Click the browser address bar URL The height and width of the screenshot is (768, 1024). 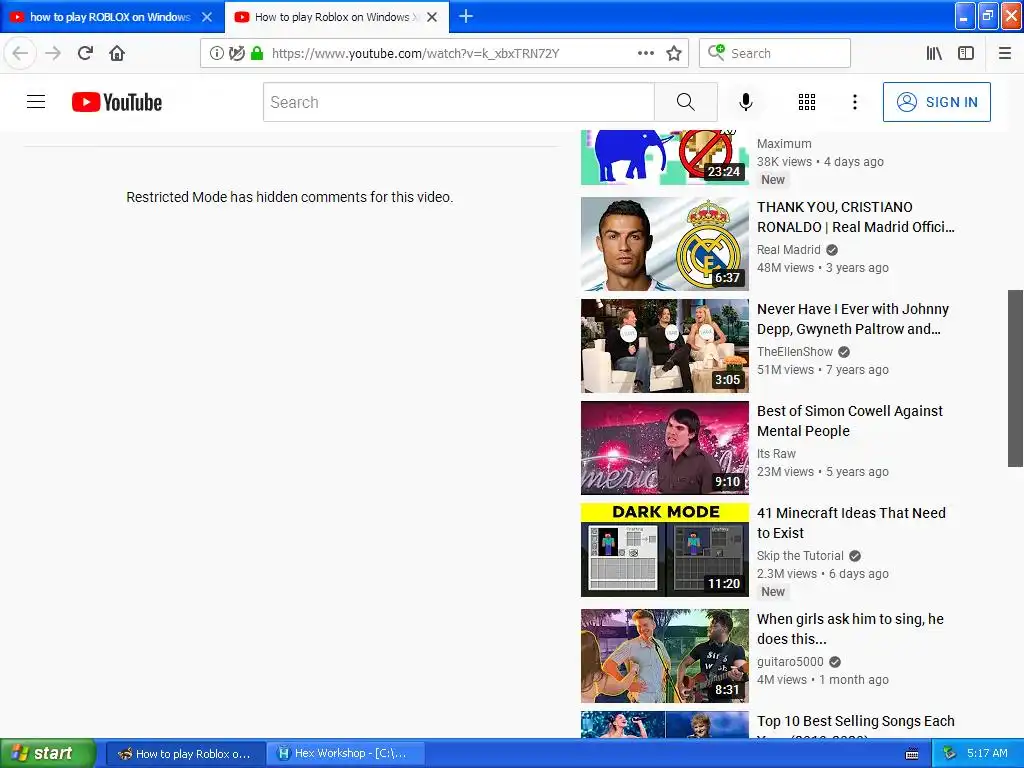415,54
